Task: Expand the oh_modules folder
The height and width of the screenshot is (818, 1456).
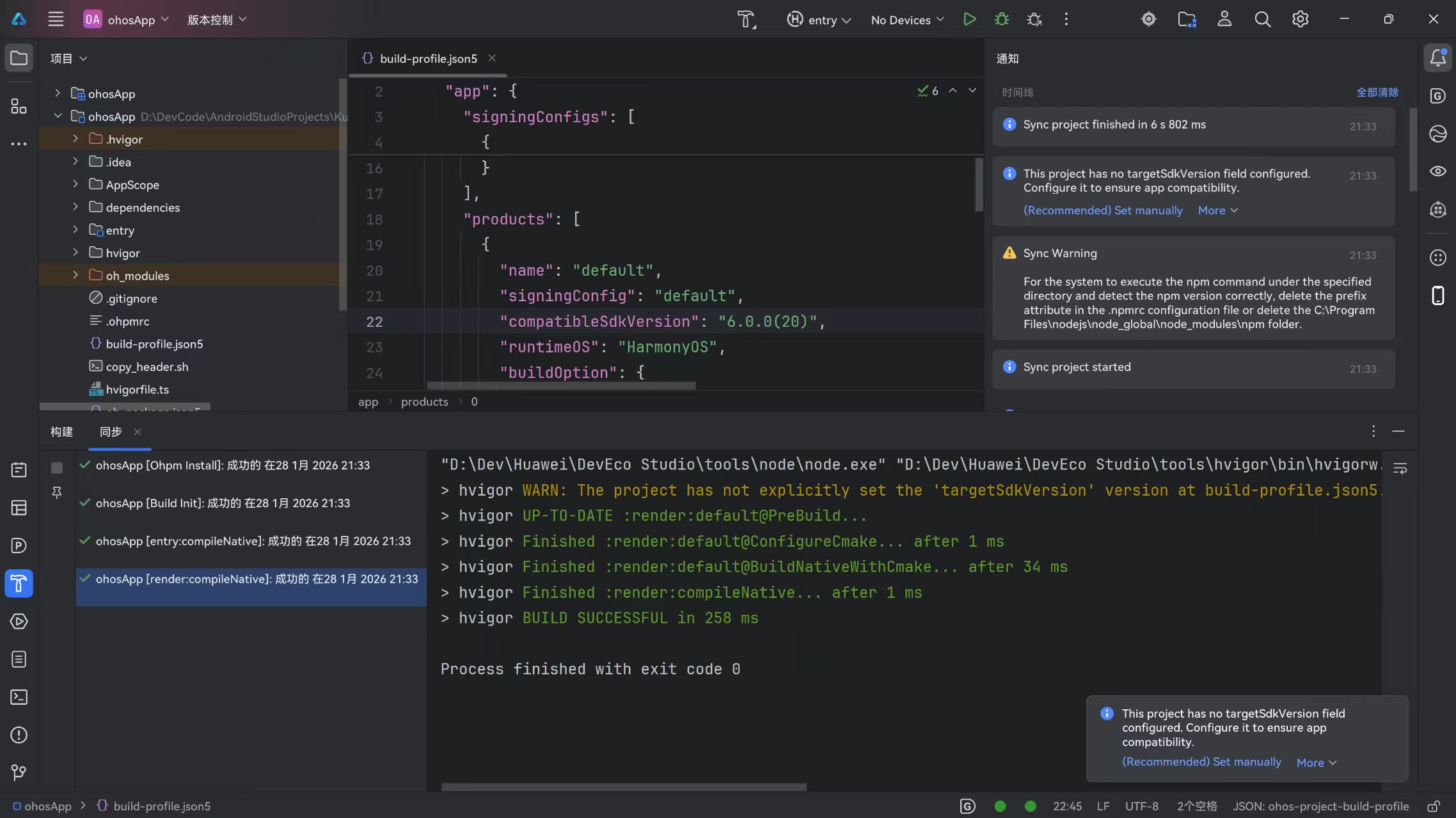Action: pyautogui.click(x=75, y=275)
